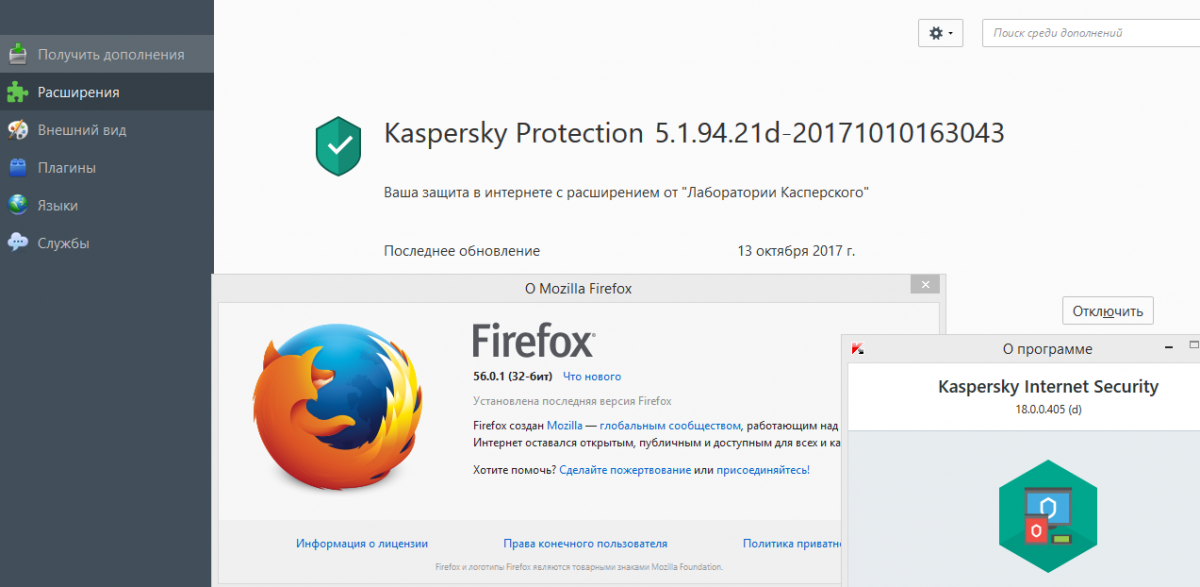
Task: Click the Languages globe icon
Action: (x=17, y=205)
